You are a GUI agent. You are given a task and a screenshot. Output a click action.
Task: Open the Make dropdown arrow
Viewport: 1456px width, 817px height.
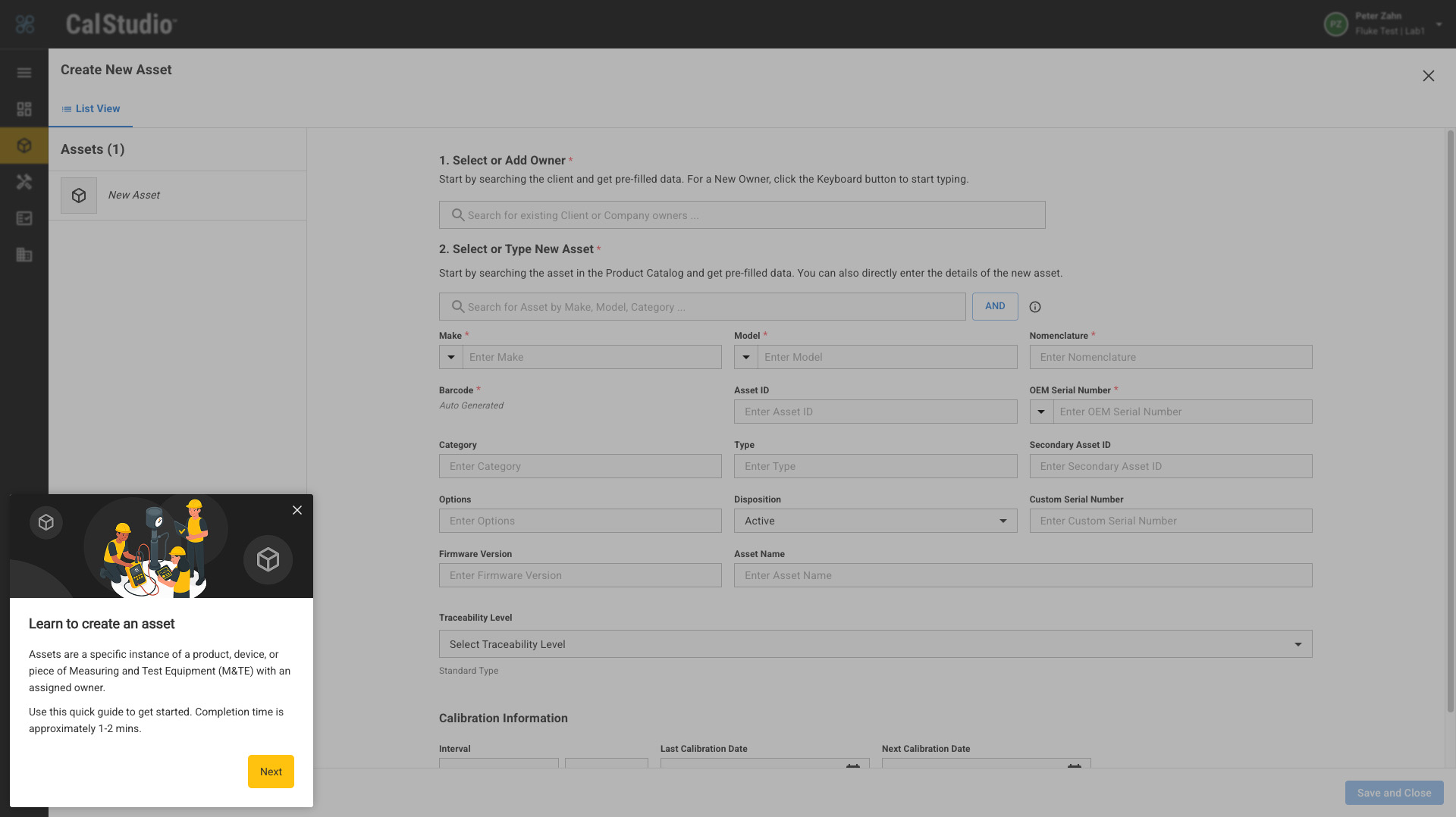(451, 357)
